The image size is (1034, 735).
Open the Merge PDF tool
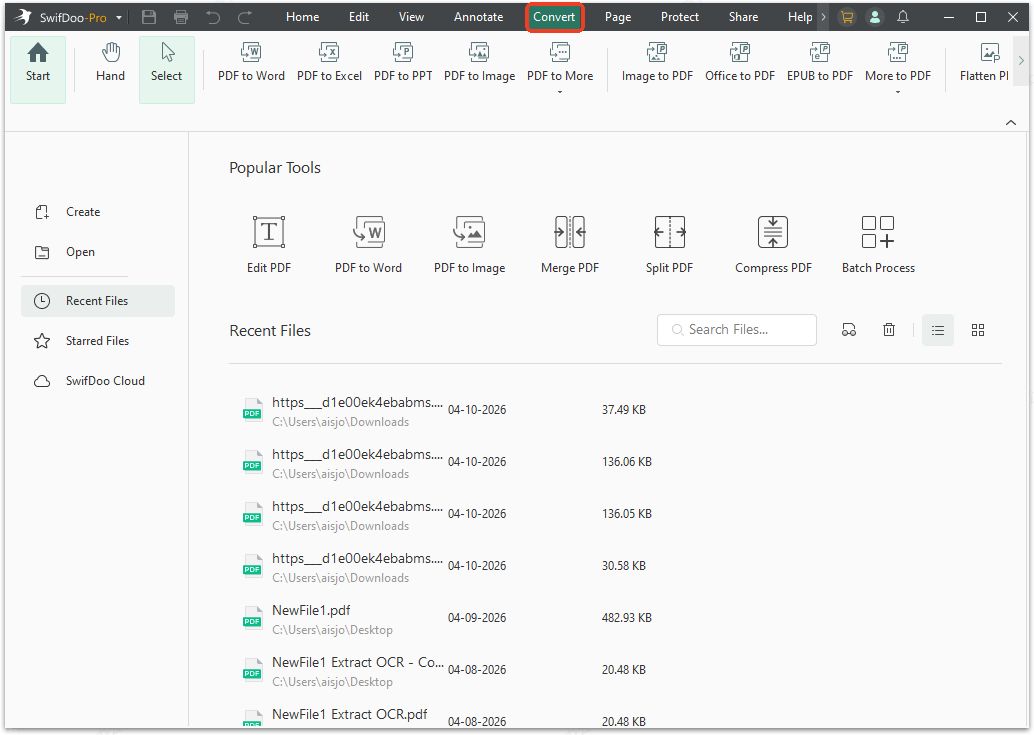569,243
